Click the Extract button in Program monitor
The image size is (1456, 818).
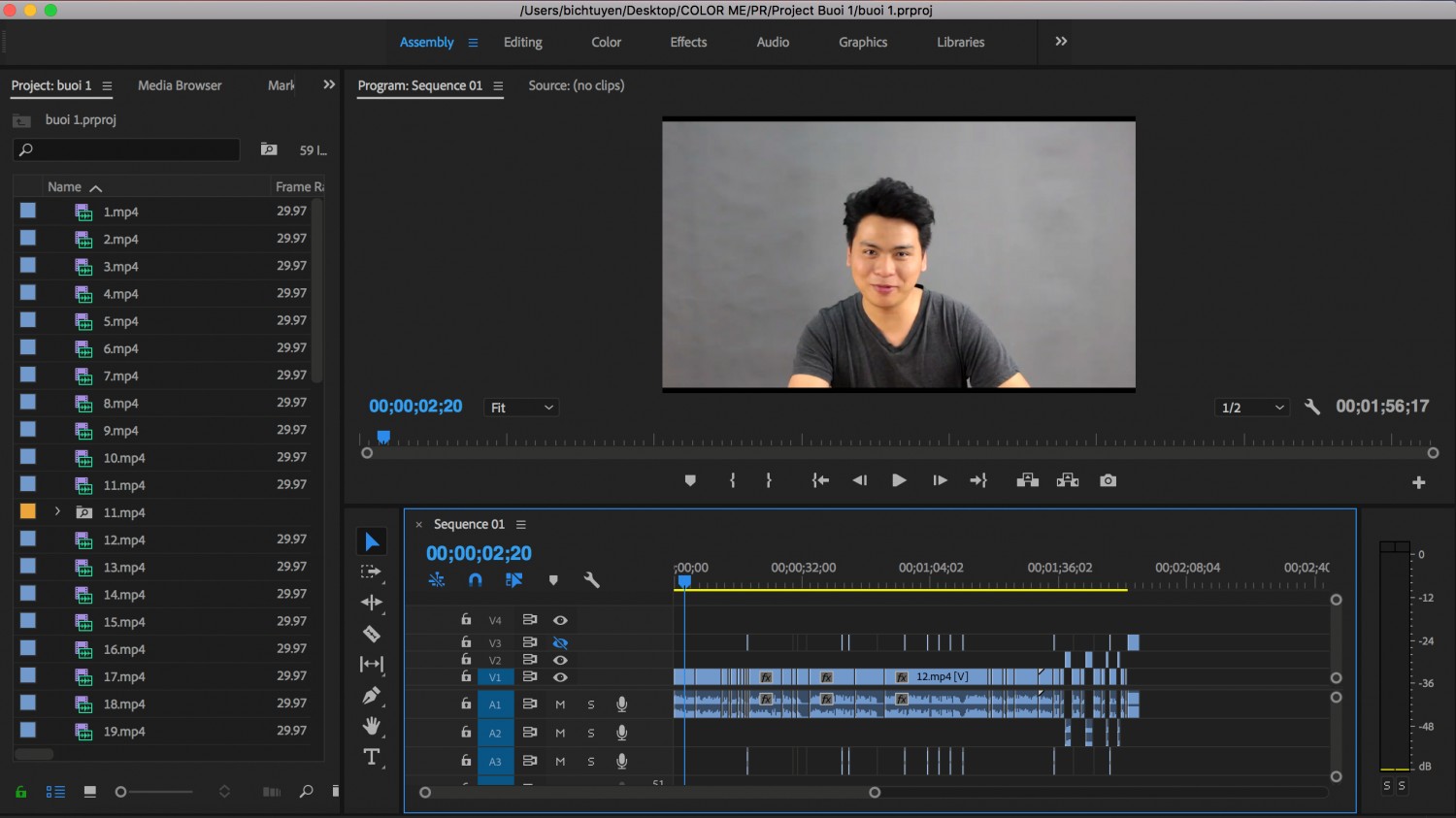(x=1068, y=480)
